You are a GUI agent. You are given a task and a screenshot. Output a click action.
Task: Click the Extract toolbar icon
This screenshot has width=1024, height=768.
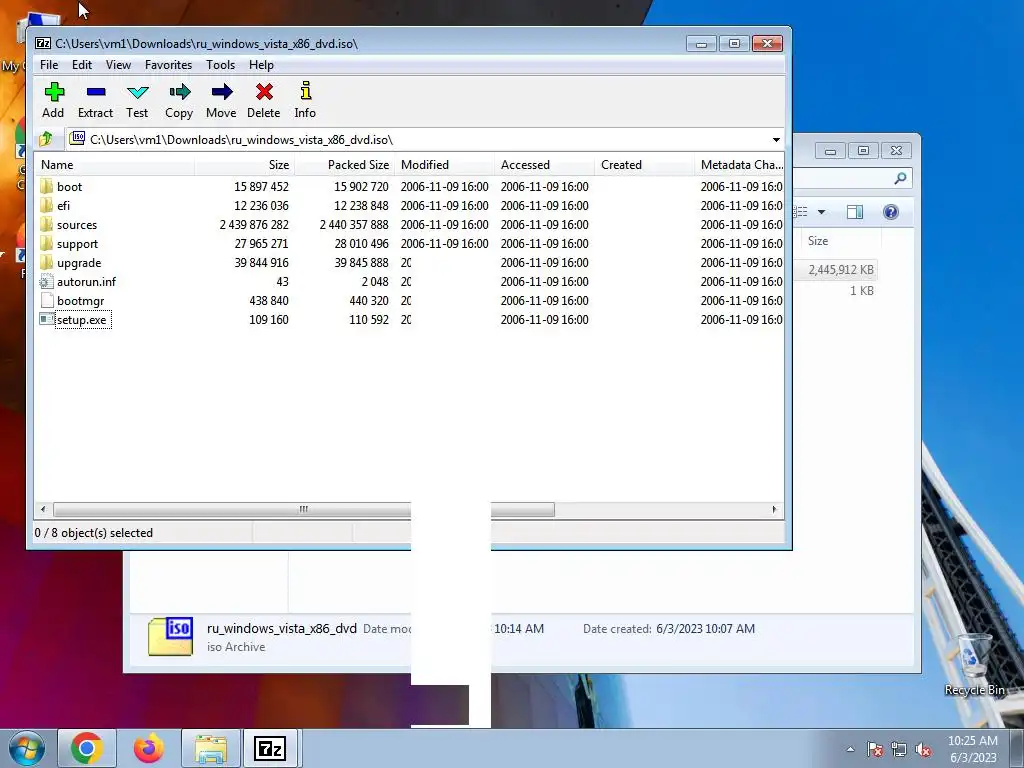(95, 92)
